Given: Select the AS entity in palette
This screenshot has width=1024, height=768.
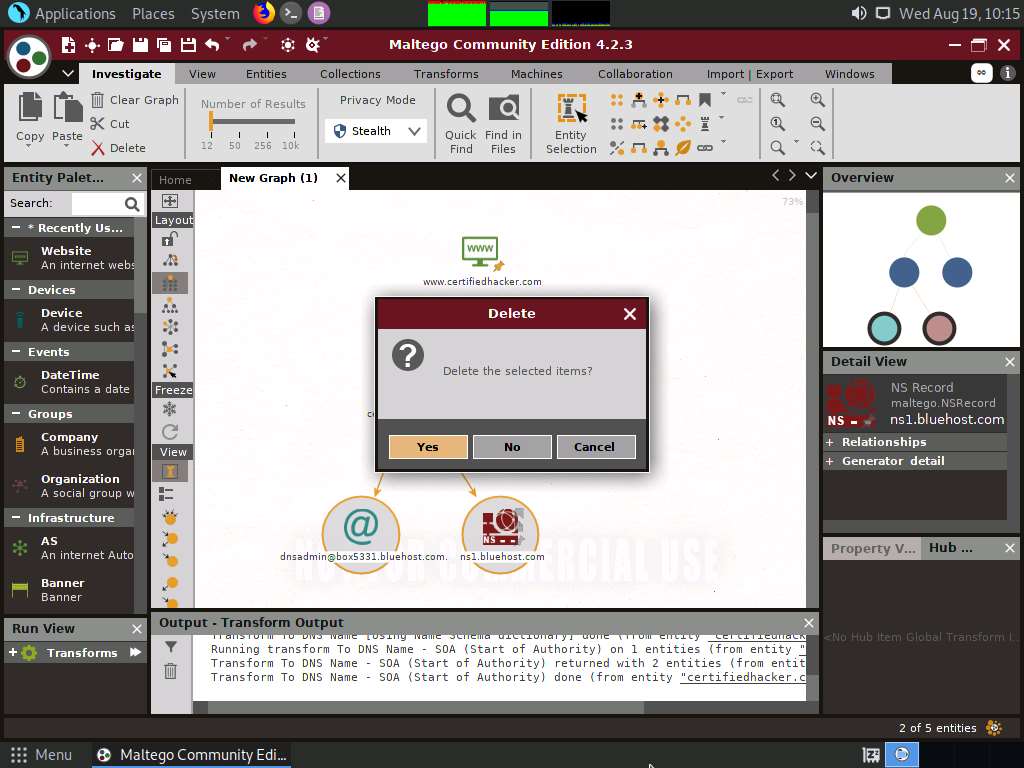Looking at the screenshot, I should (69, 548).
